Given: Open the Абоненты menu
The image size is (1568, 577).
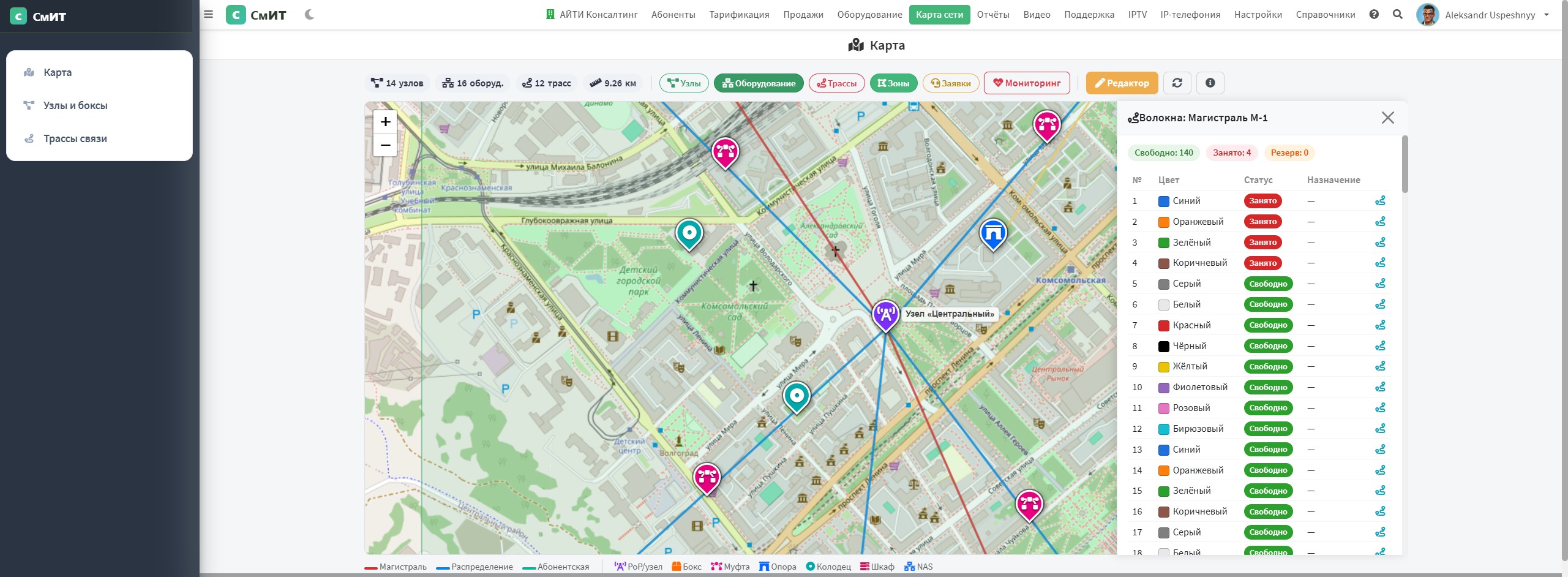Looking at the screenshot, I should coord(673,15).
